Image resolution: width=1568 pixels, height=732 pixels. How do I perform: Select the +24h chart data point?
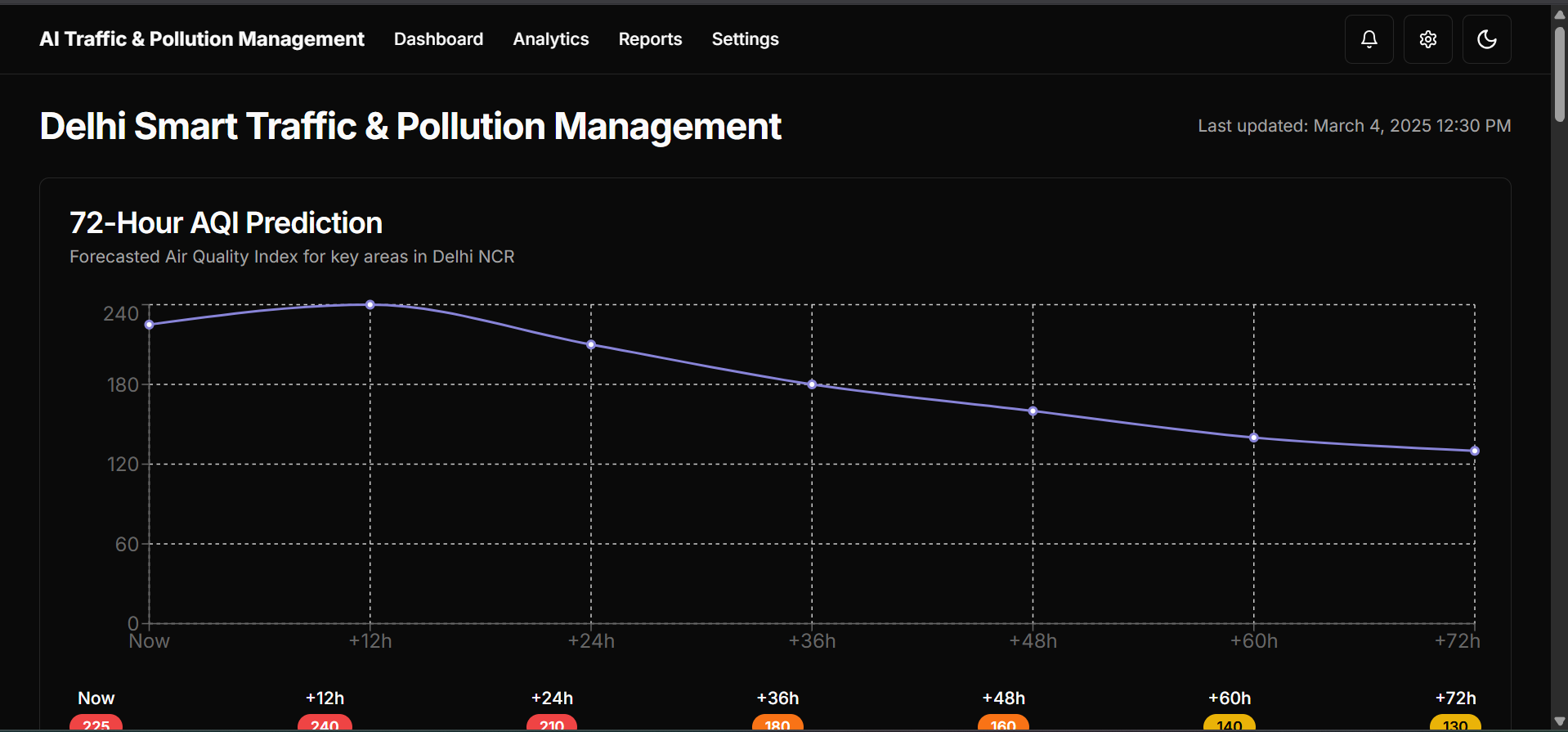(x=591, y=344)
